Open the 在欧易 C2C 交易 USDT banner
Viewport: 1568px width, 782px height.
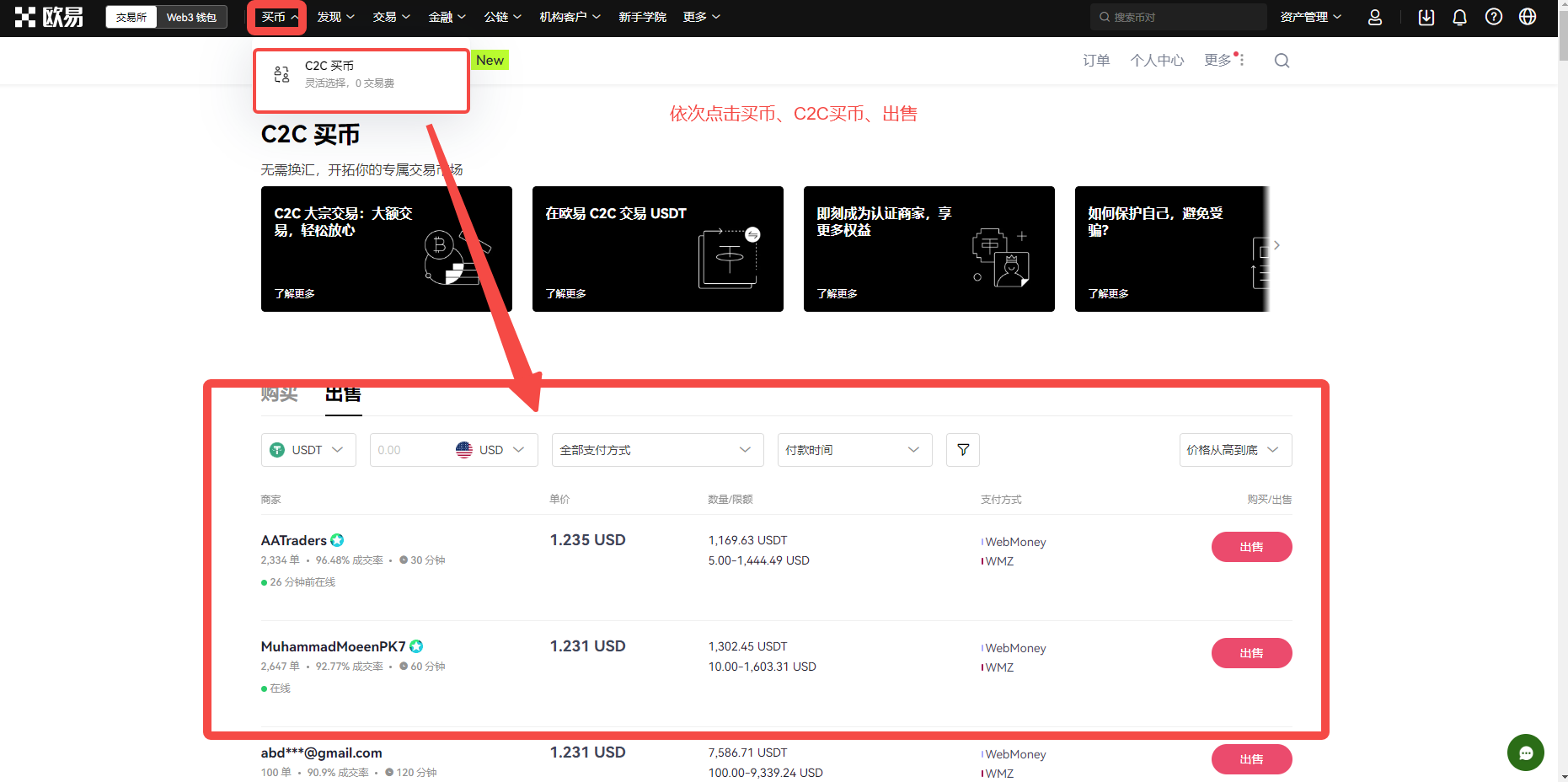(658, 249)
